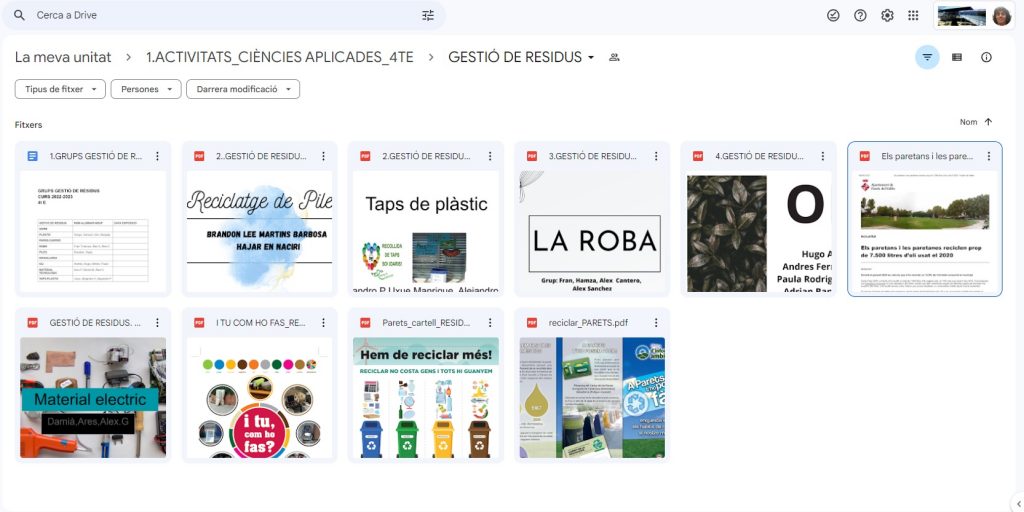Viewport: 1024px width, 512px height.
Task: Open more options for reciclar_PARETS.pdf
Action: (655, 323)
